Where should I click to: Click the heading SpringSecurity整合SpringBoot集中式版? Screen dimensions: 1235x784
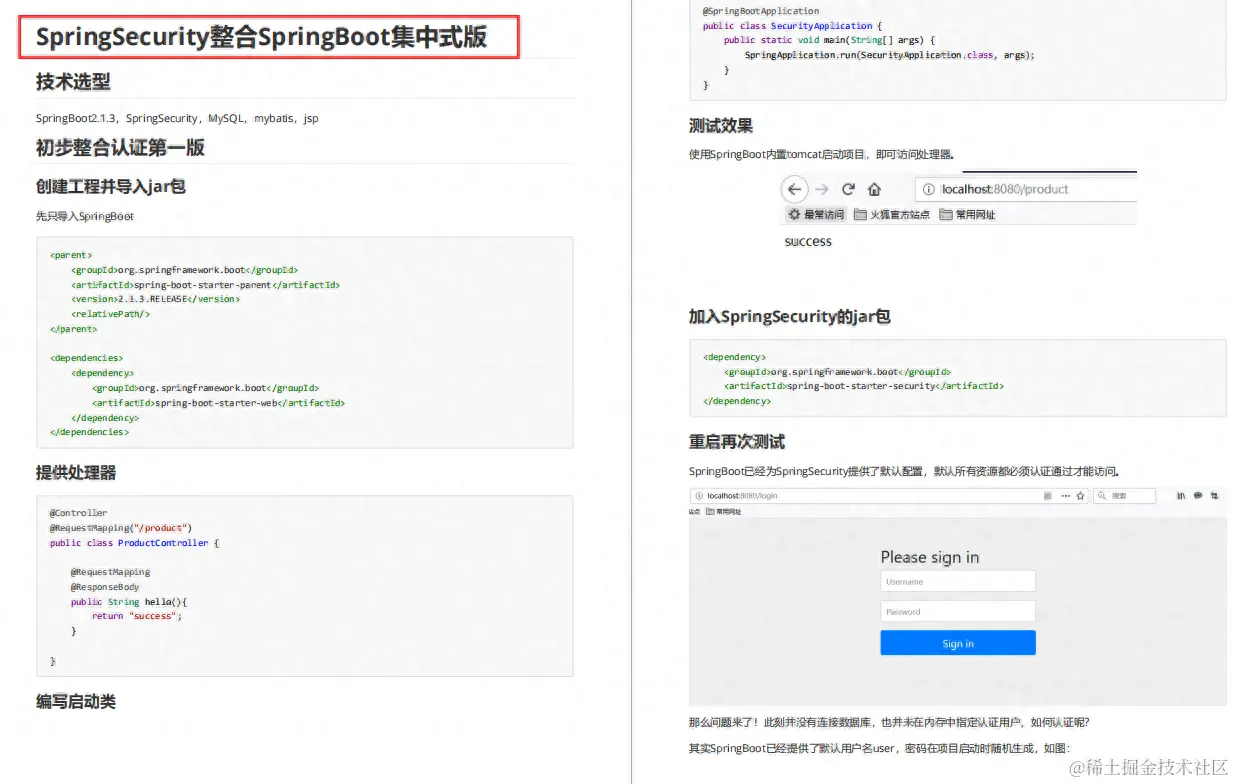click(x=261, y=37)
